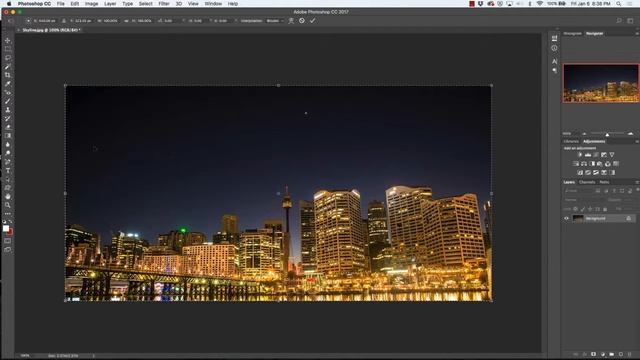Open the Layer menu

point(110,4)
